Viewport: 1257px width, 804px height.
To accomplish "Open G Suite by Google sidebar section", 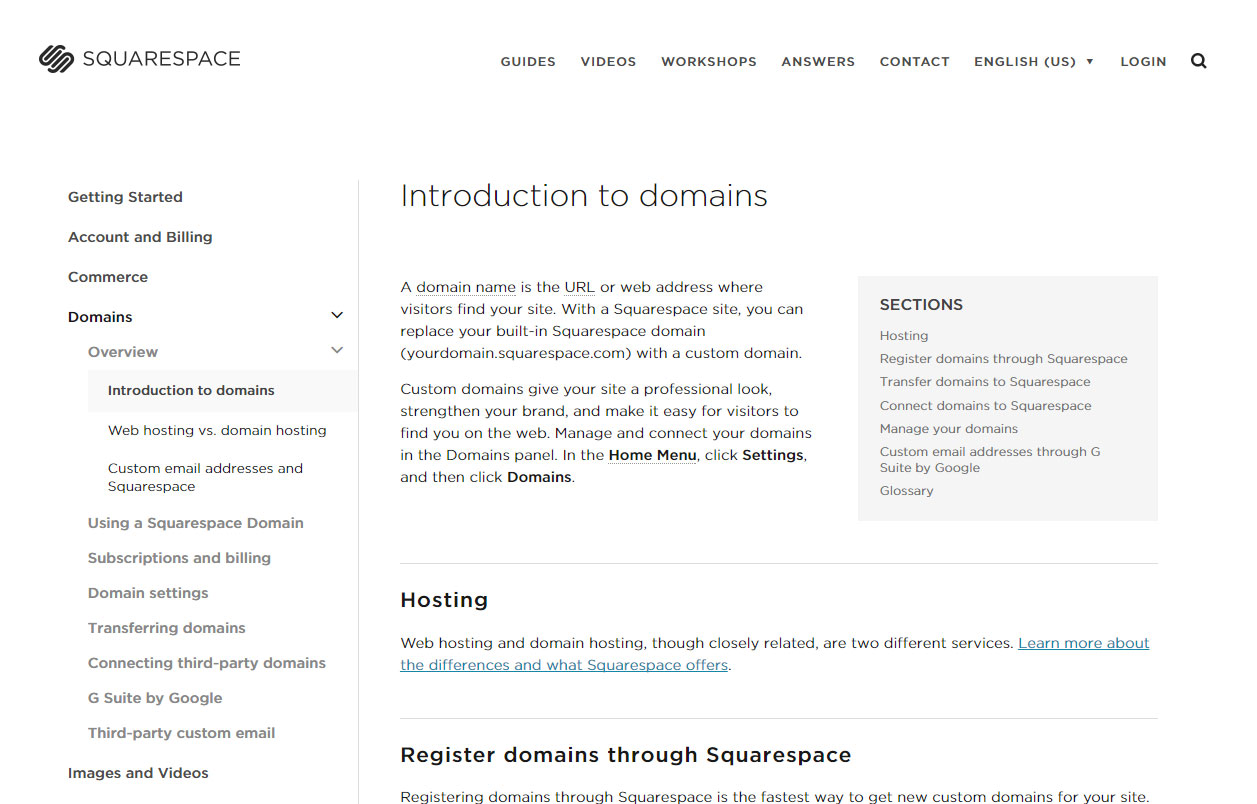I will click(x=155, y=698).
